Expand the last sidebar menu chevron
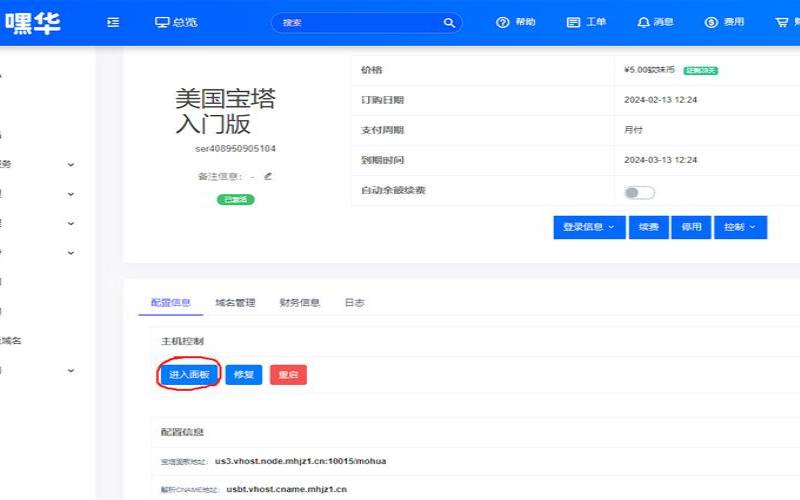The image size is (800, 500). (71, 370)
